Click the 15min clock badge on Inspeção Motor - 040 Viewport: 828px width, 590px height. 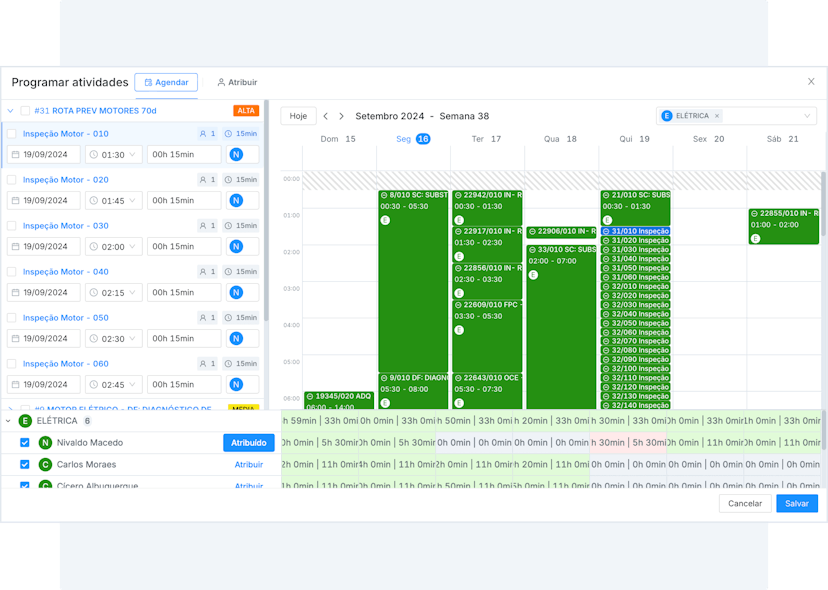coord(240,272)
